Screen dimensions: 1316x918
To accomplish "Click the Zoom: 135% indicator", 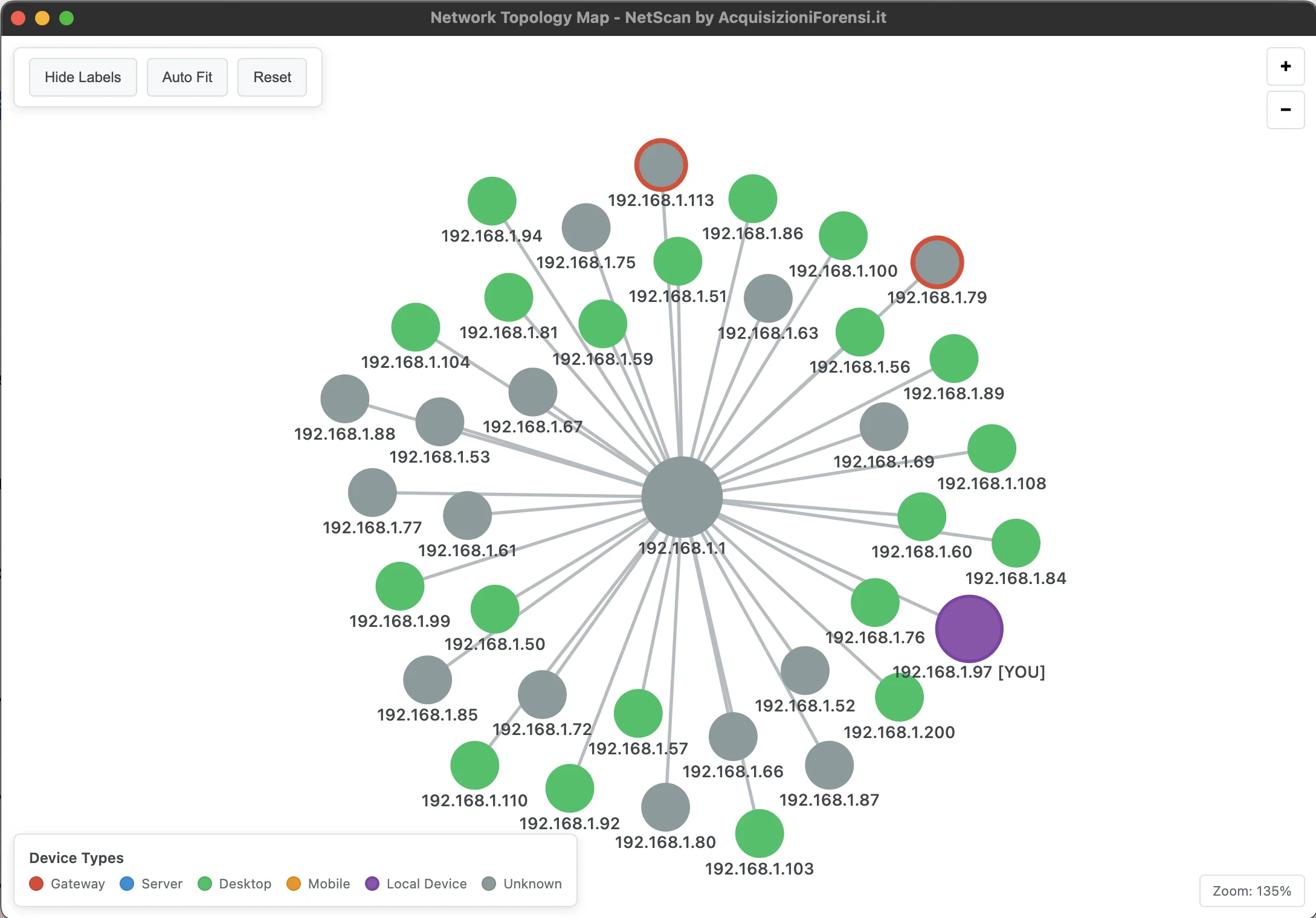I will click(1251, 891).
